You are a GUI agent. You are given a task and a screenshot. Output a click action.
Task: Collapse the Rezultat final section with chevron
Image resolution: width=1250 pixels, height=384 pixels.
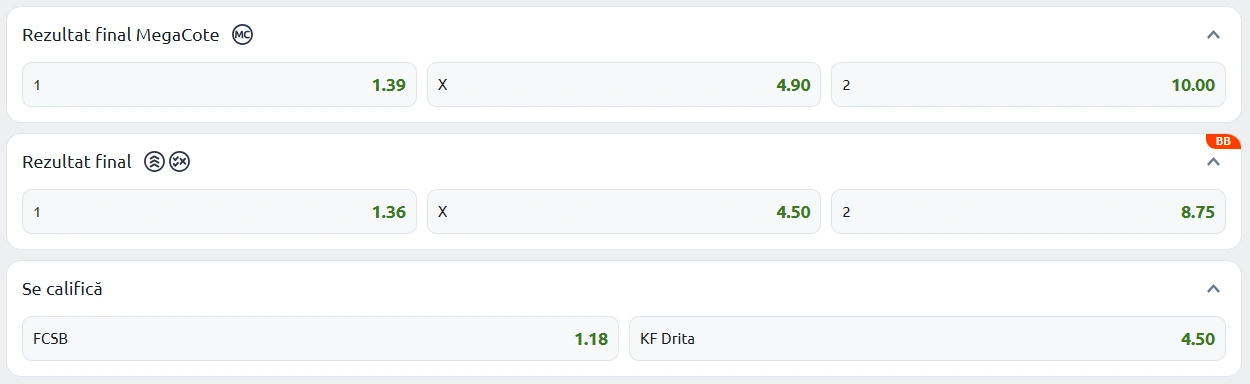[1213, 162]
